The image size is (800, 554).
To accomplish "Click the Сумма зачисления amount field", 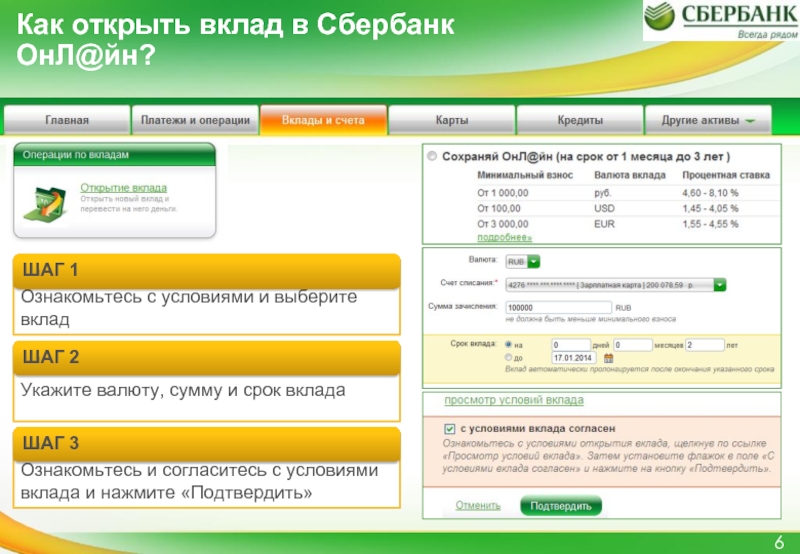I will [559, 307].
